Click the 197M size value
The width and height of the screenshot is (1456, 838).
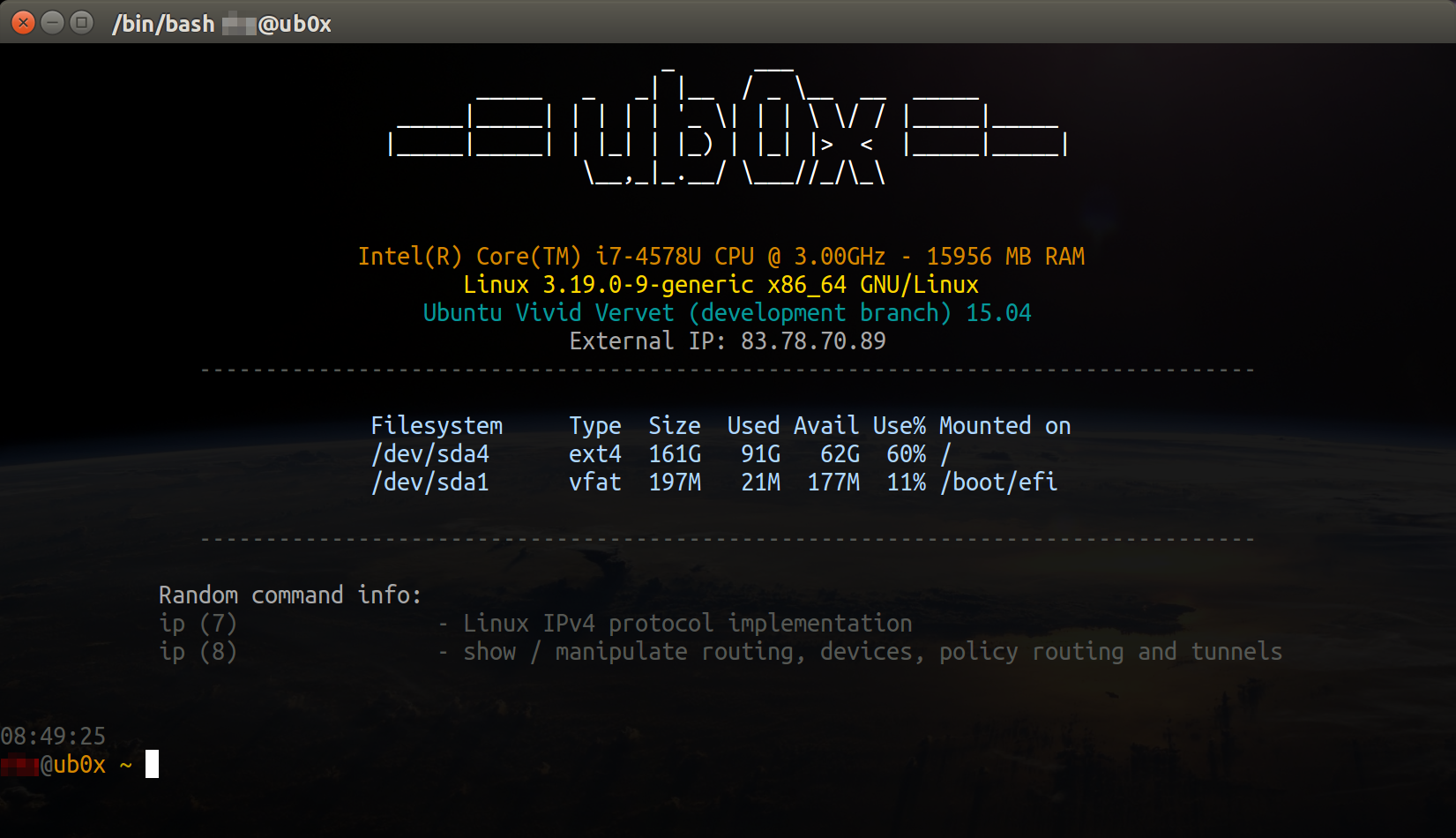pos(676,483)
